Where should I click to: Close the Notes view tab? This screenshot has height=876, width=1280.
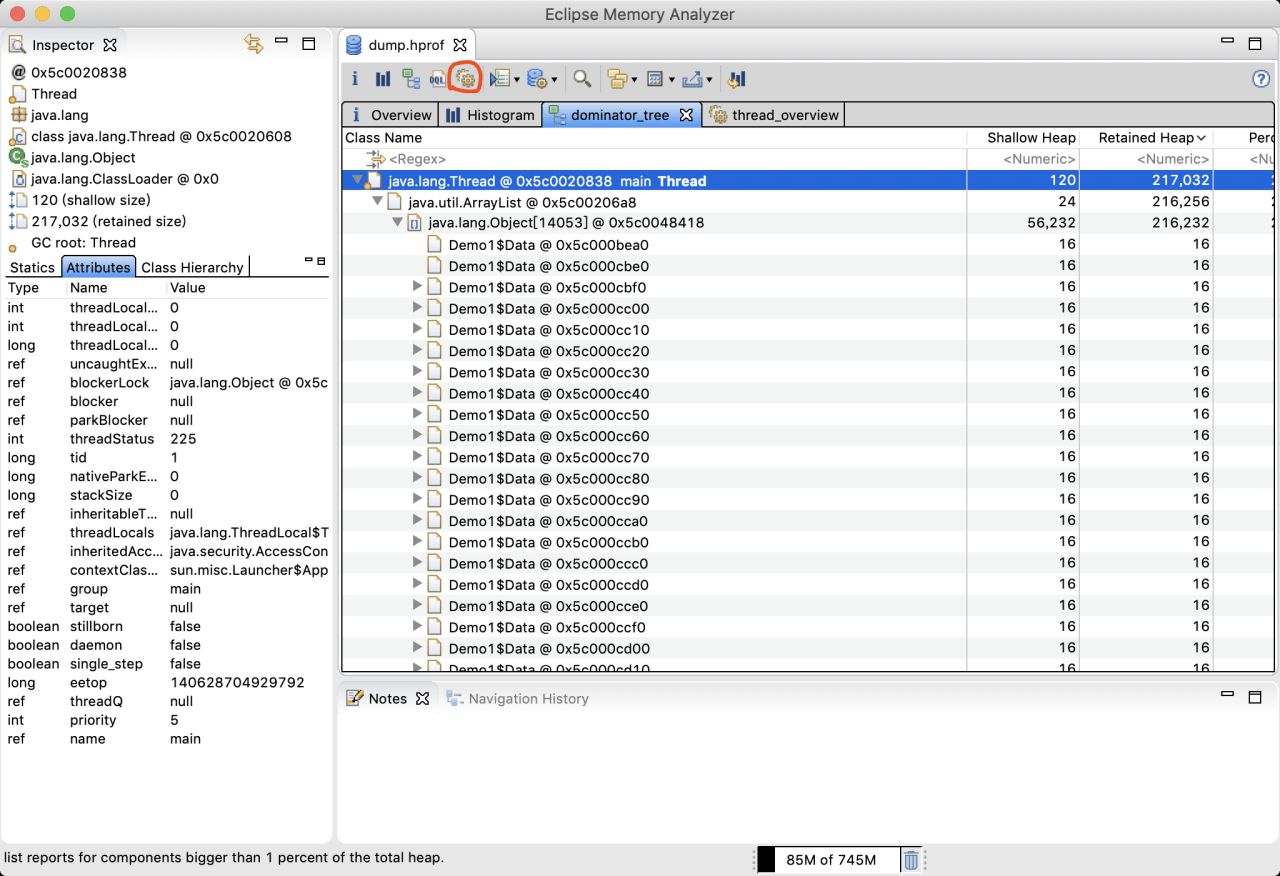(x=422, y=698)
